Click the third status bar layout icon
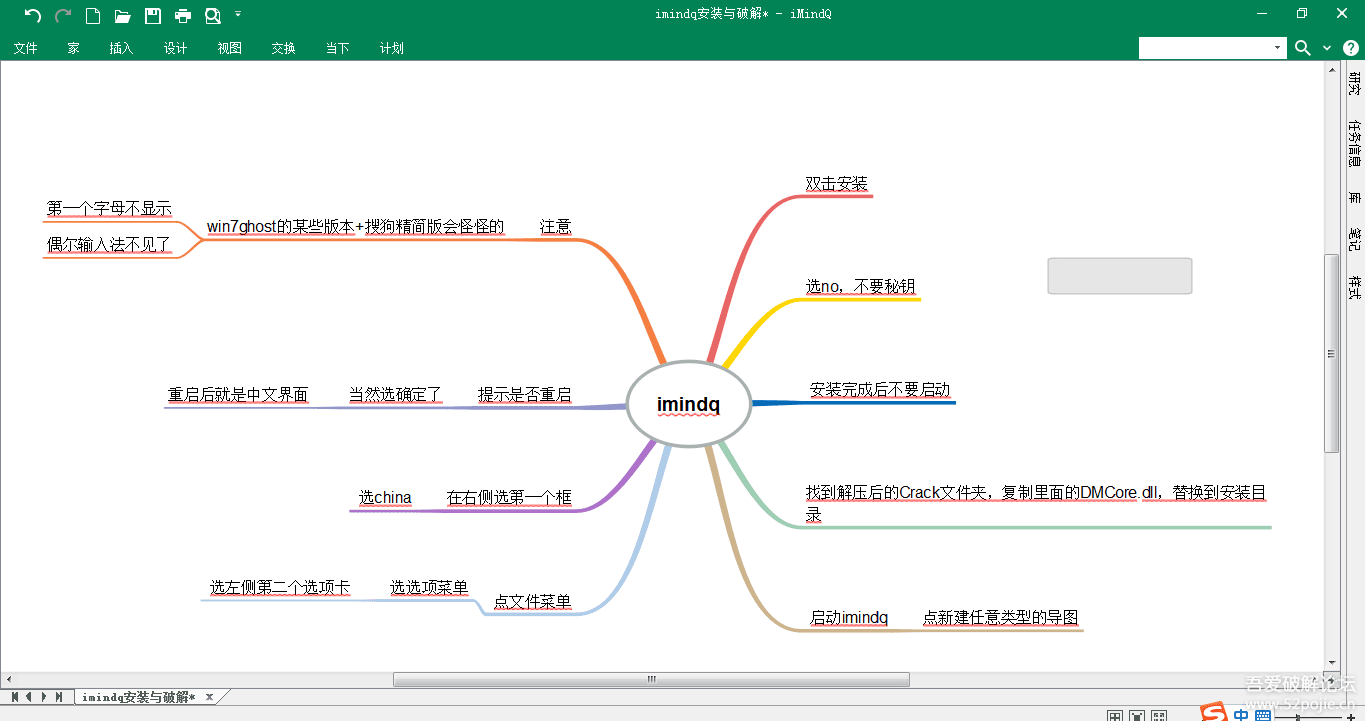The width and height of the screenshot is (1365, 721). (x=1159, y=715)
